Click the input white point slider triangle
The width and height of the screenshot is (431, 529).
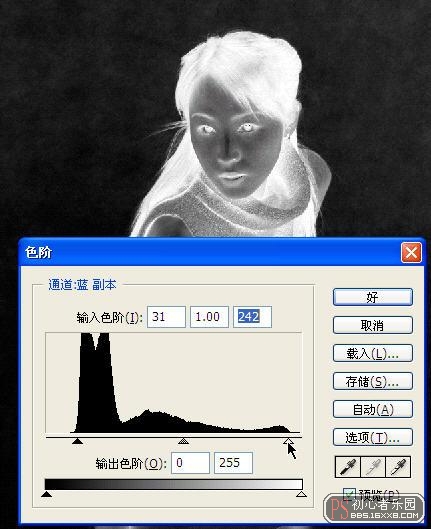pyautogui.click(x=288, y=441)
